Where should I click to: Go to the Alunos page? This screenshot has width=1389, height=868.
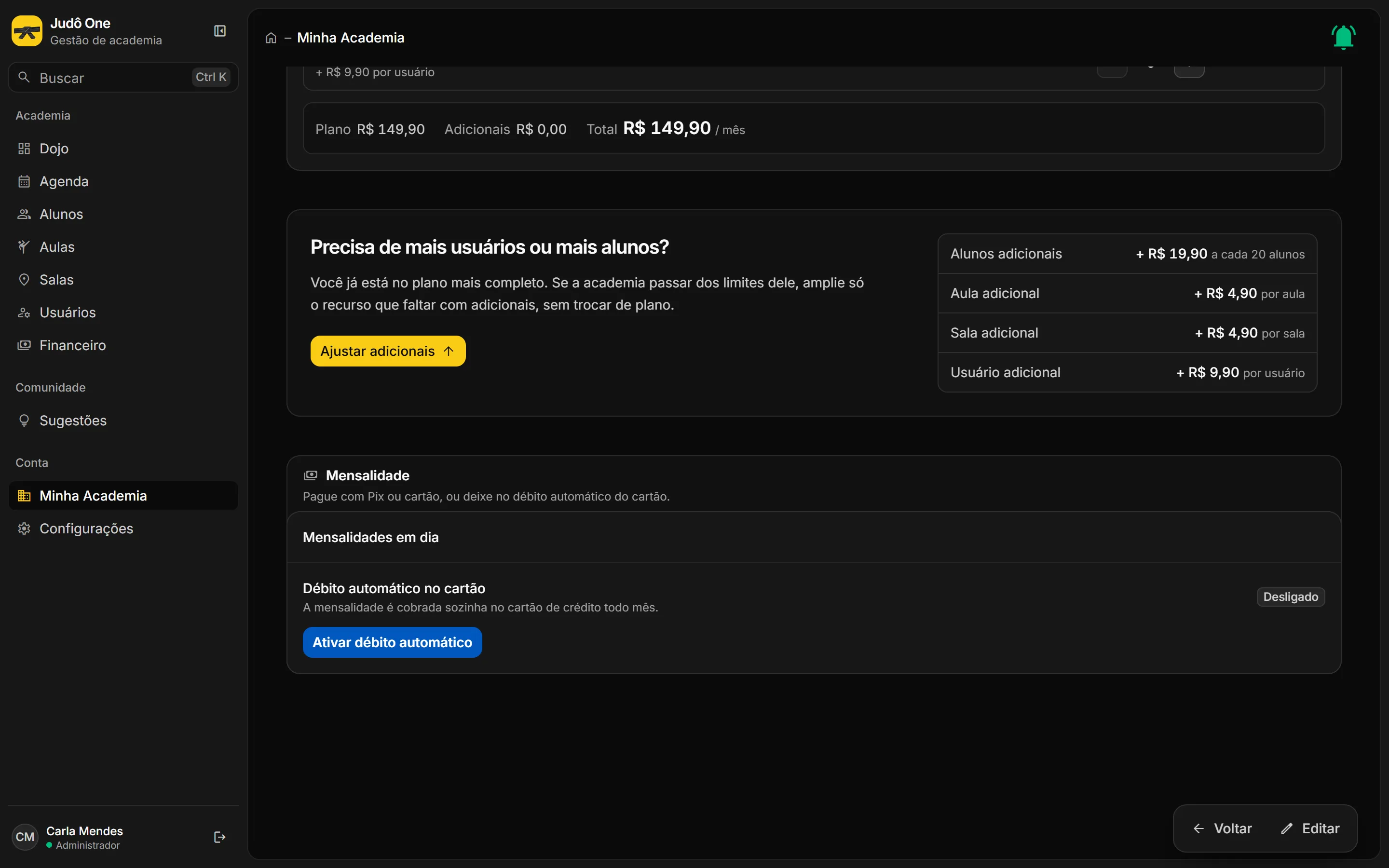point(123,214)
